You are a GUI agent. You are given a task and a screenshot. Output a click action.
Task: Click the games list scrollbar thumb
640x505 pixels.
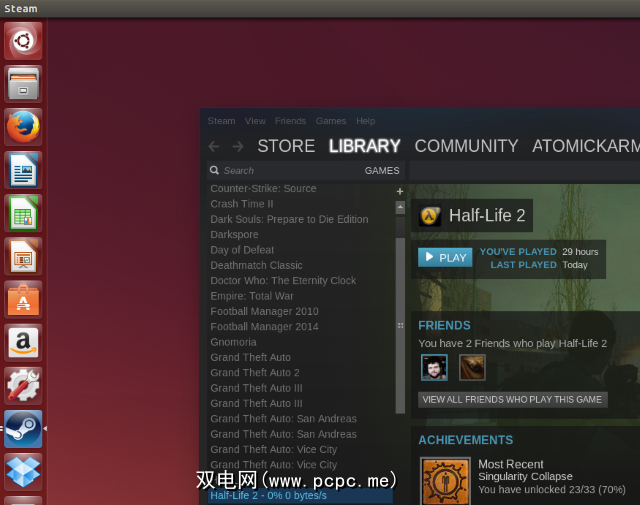coord(400,325)
